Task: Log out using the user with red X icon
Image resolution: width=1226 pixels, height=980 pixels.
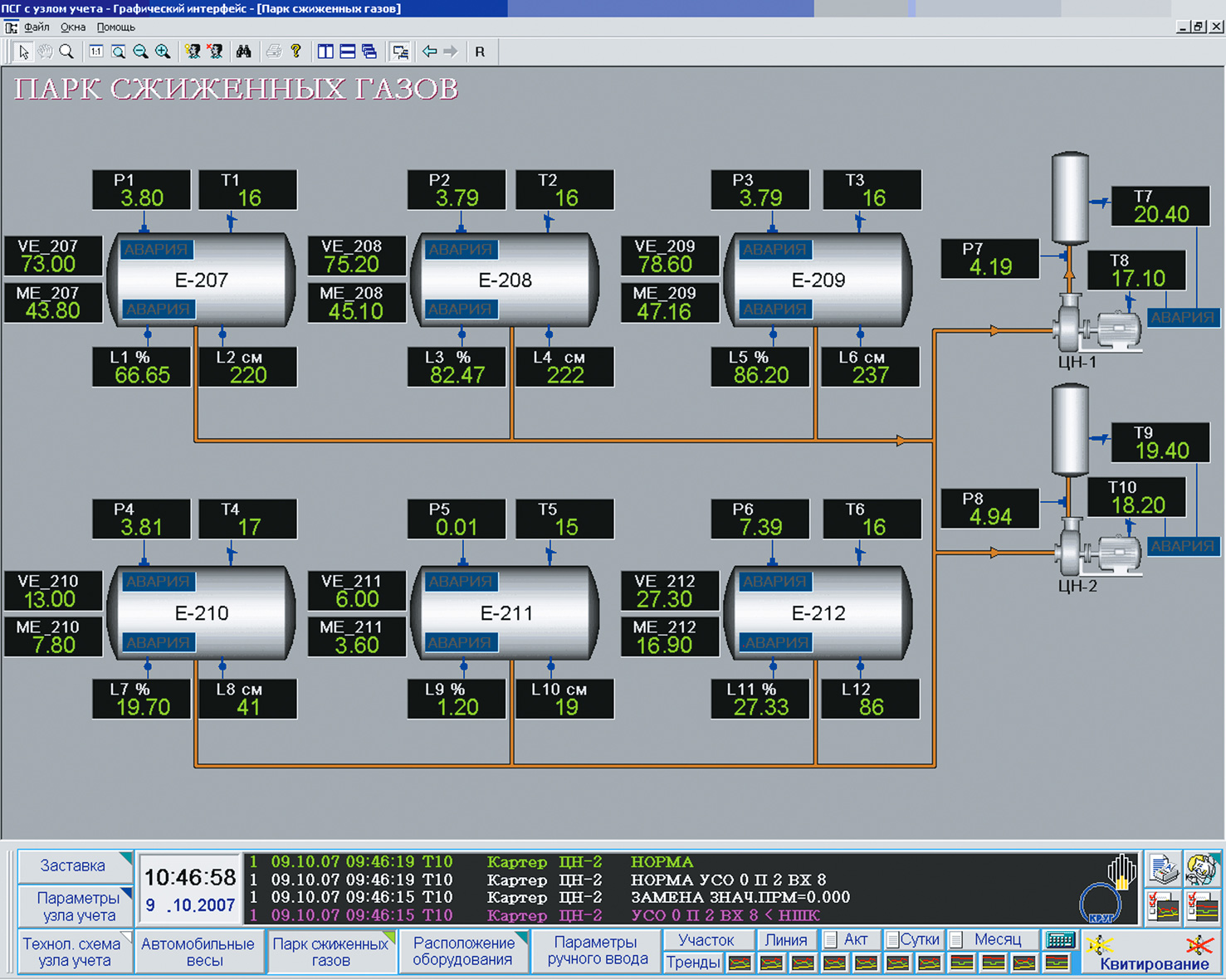Action: pos(215,51)
